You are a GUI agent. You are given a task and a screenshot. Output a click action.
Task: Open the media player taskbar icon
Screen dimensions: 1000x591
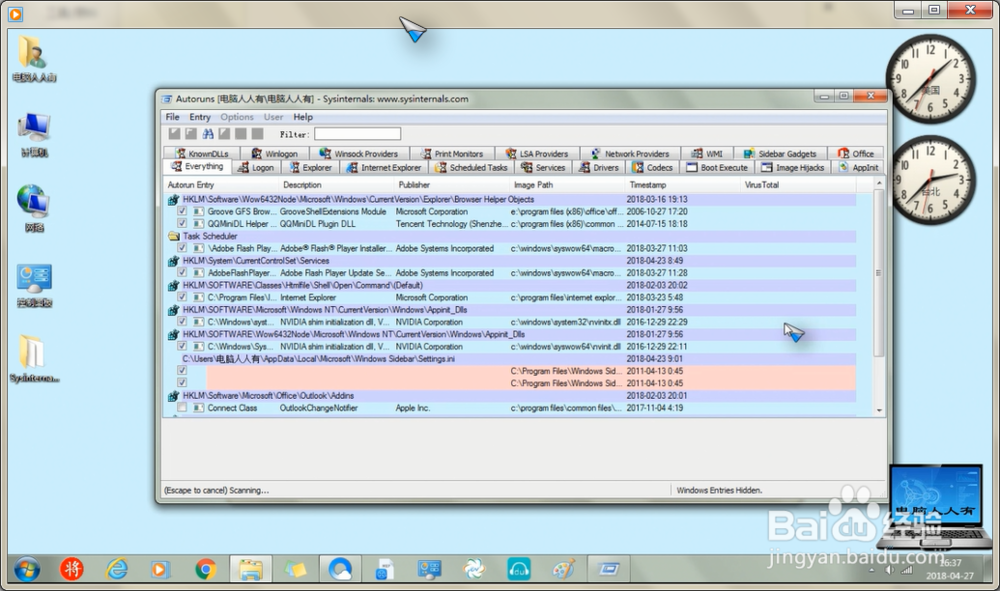pyautogui.click(x=159, y=569)
